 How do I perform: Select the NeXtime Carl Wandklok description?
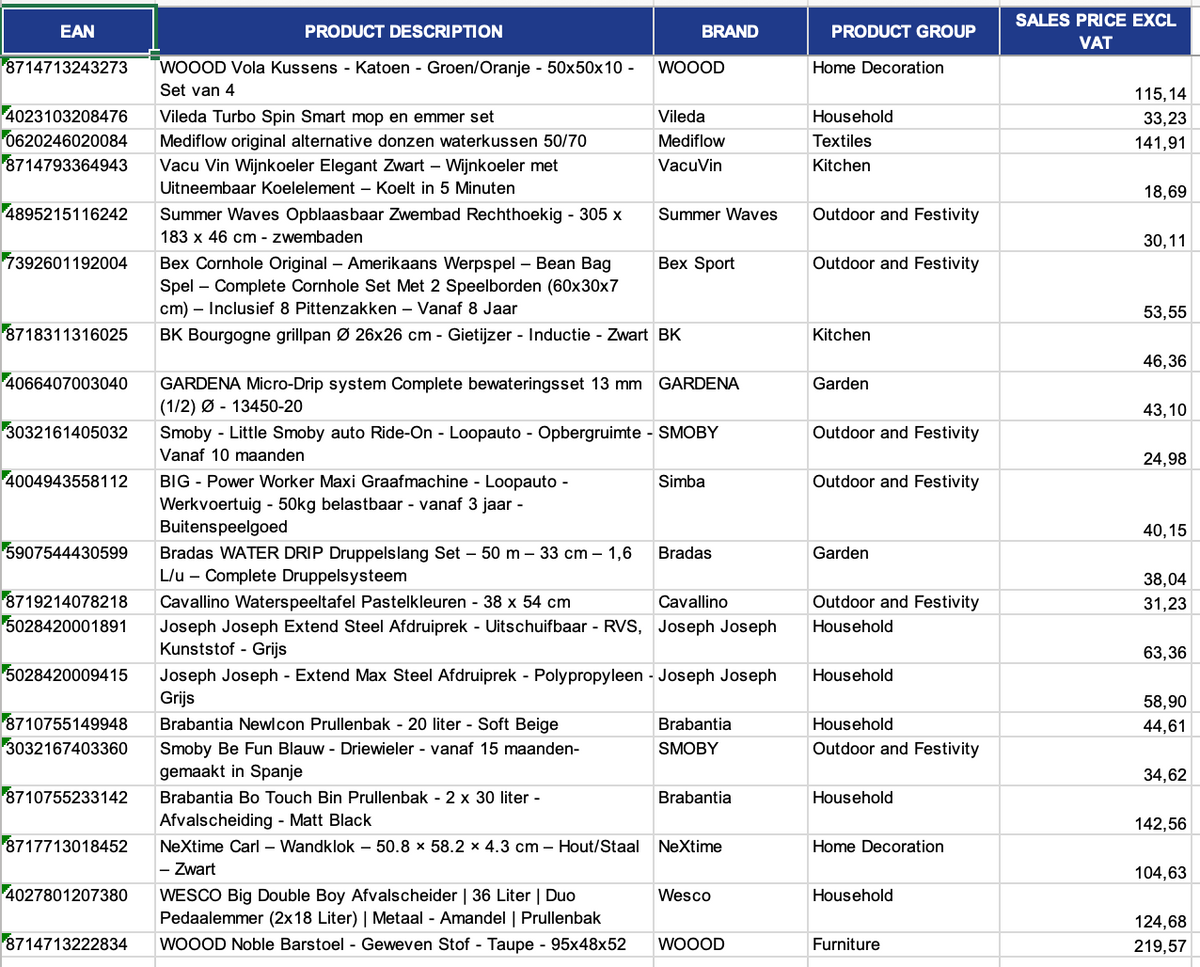point(404,858)
